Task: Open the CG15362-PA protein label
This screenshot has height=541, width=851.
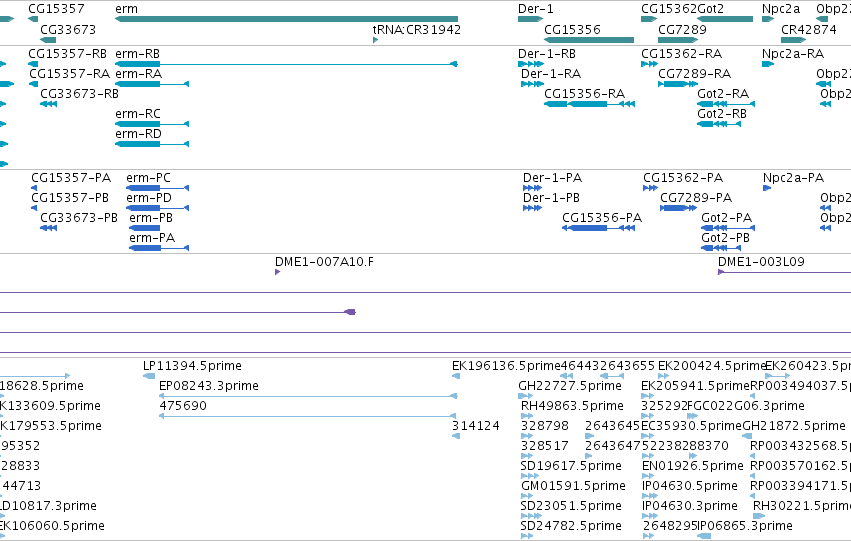Action: click(683, 177)
